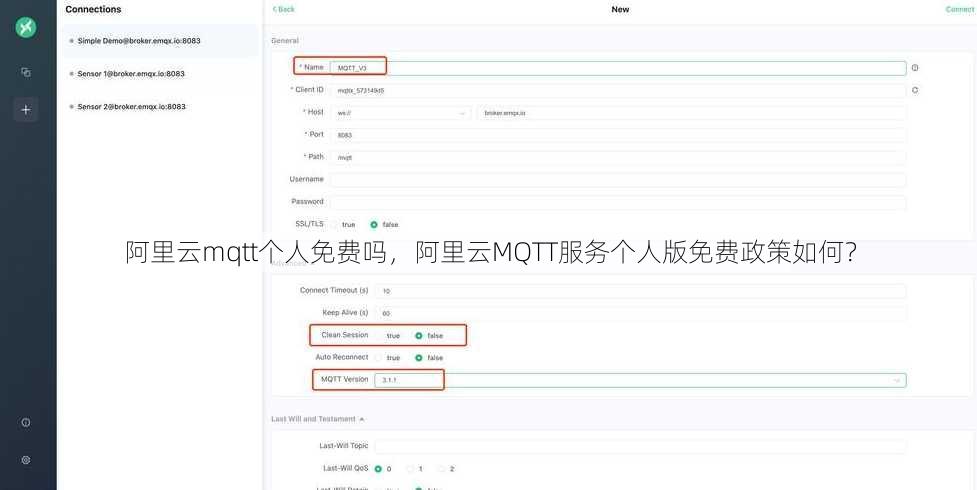Click the Port field showing 8083

pyautogui.click(x=617, y=135)
